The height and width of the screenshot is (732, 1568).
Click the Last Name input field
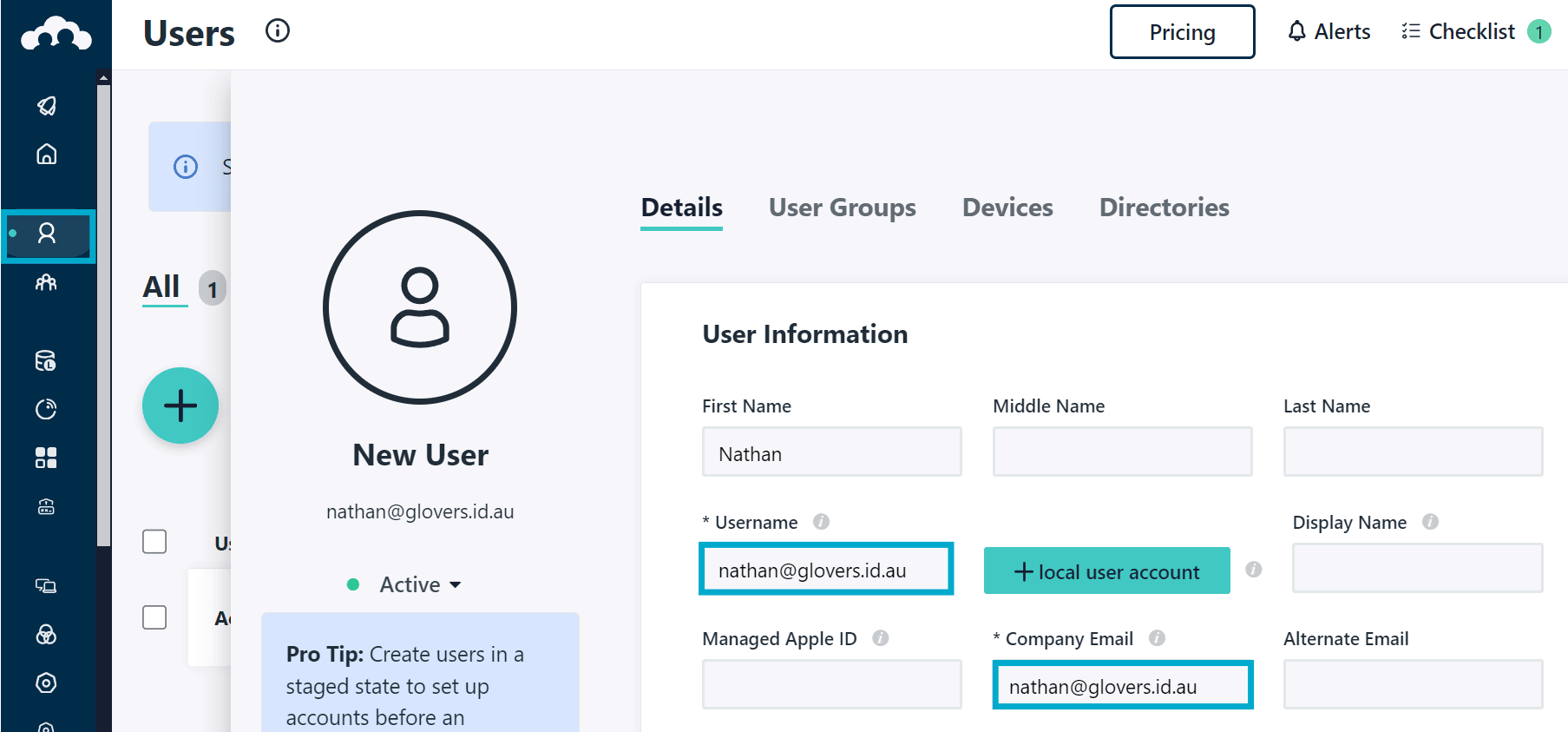point(1413,452)
